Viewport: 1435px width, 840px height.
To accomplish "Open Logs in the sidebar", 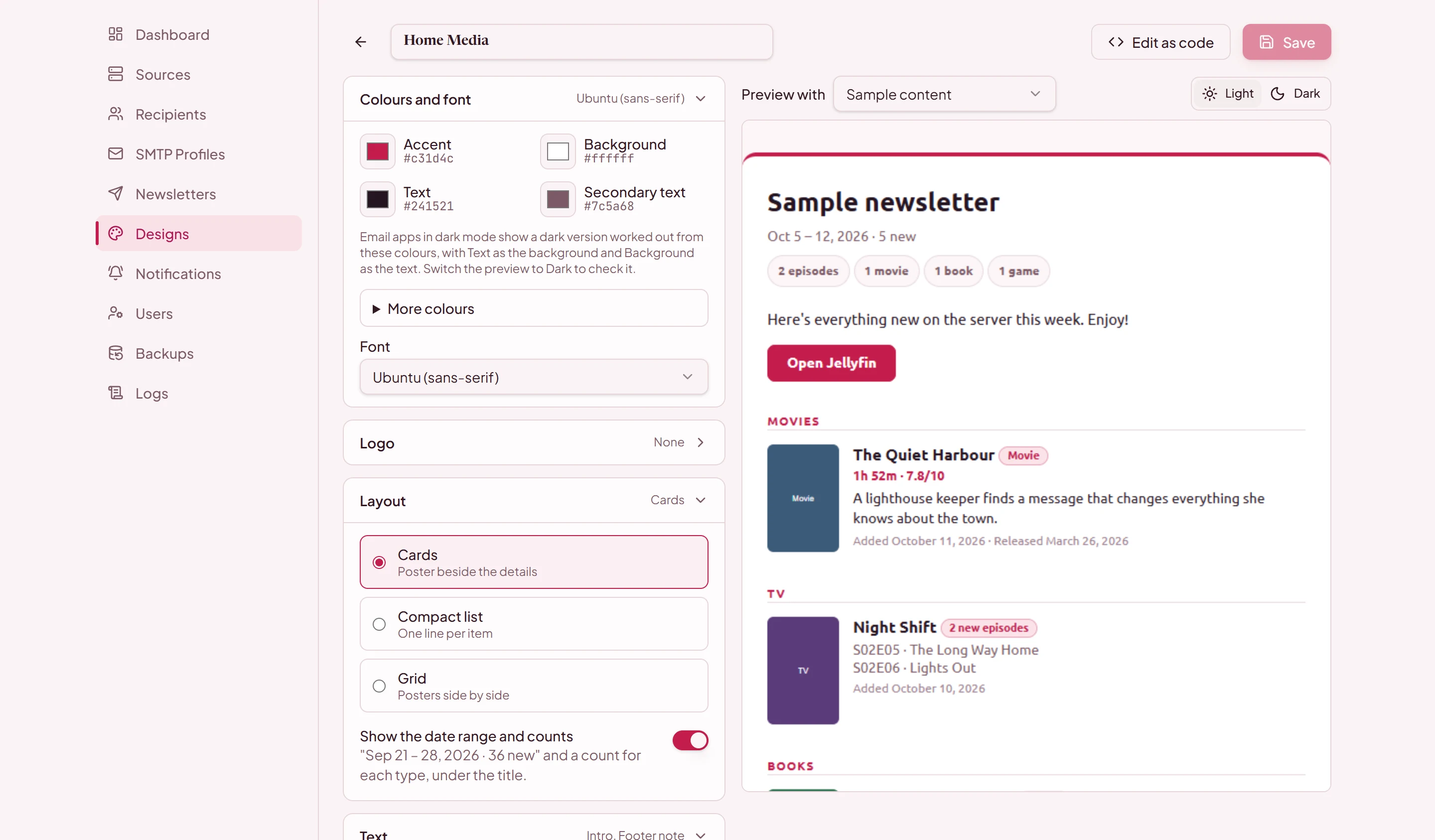I will point(199,394).
